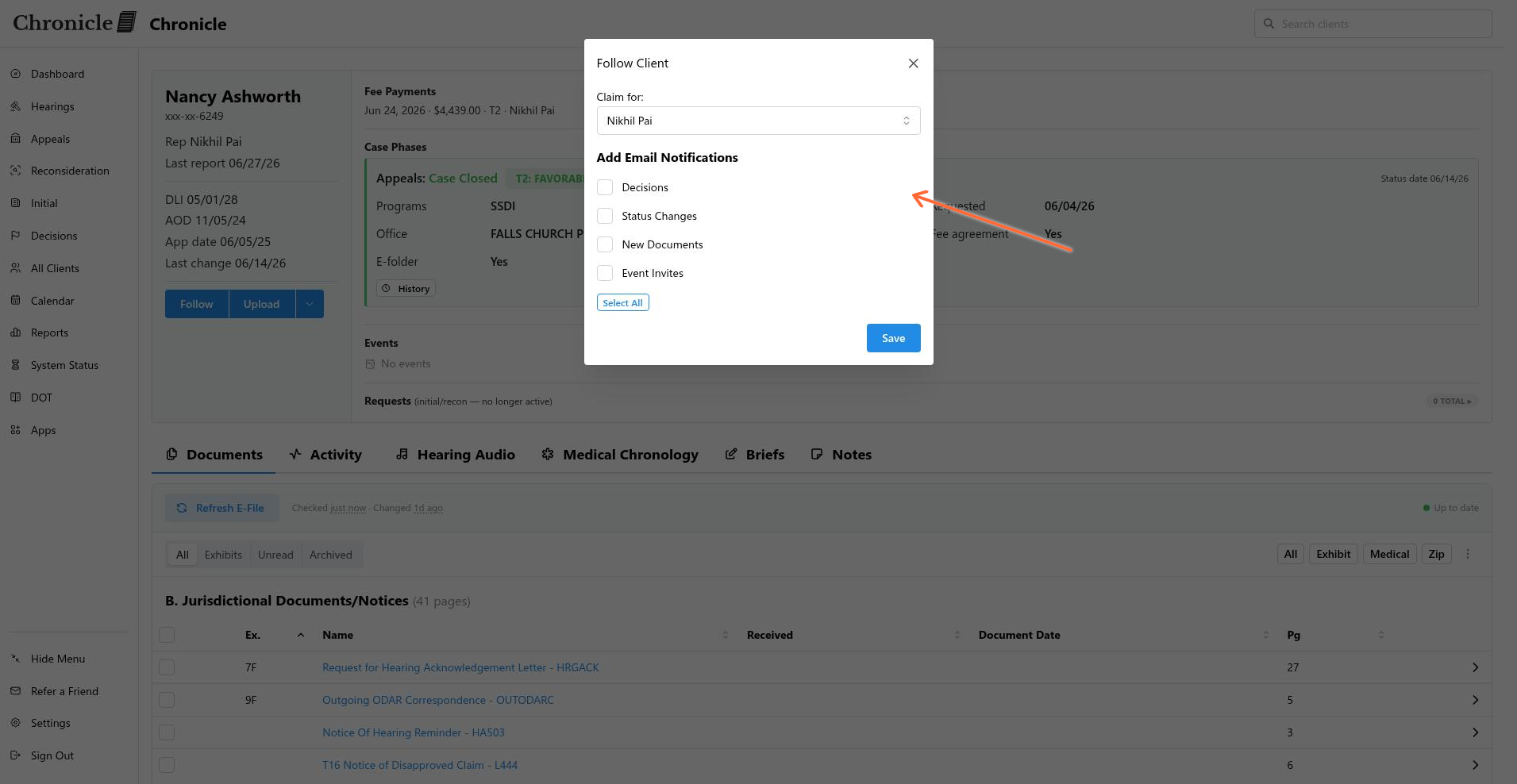
Task: Enable Event Invites checkbox
Action: pyautogui.click(x=605, y=273)
